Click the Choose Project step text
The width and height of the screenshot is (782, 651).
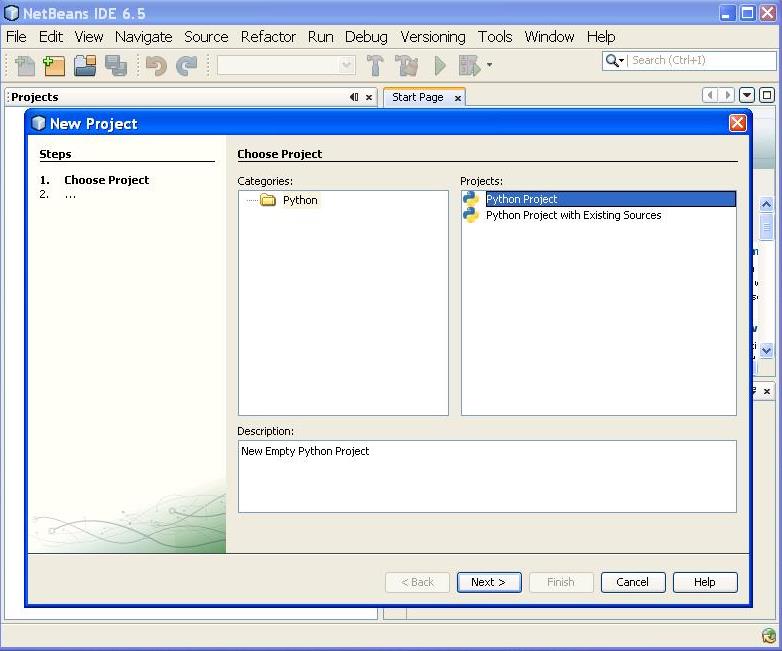(106, 180)
